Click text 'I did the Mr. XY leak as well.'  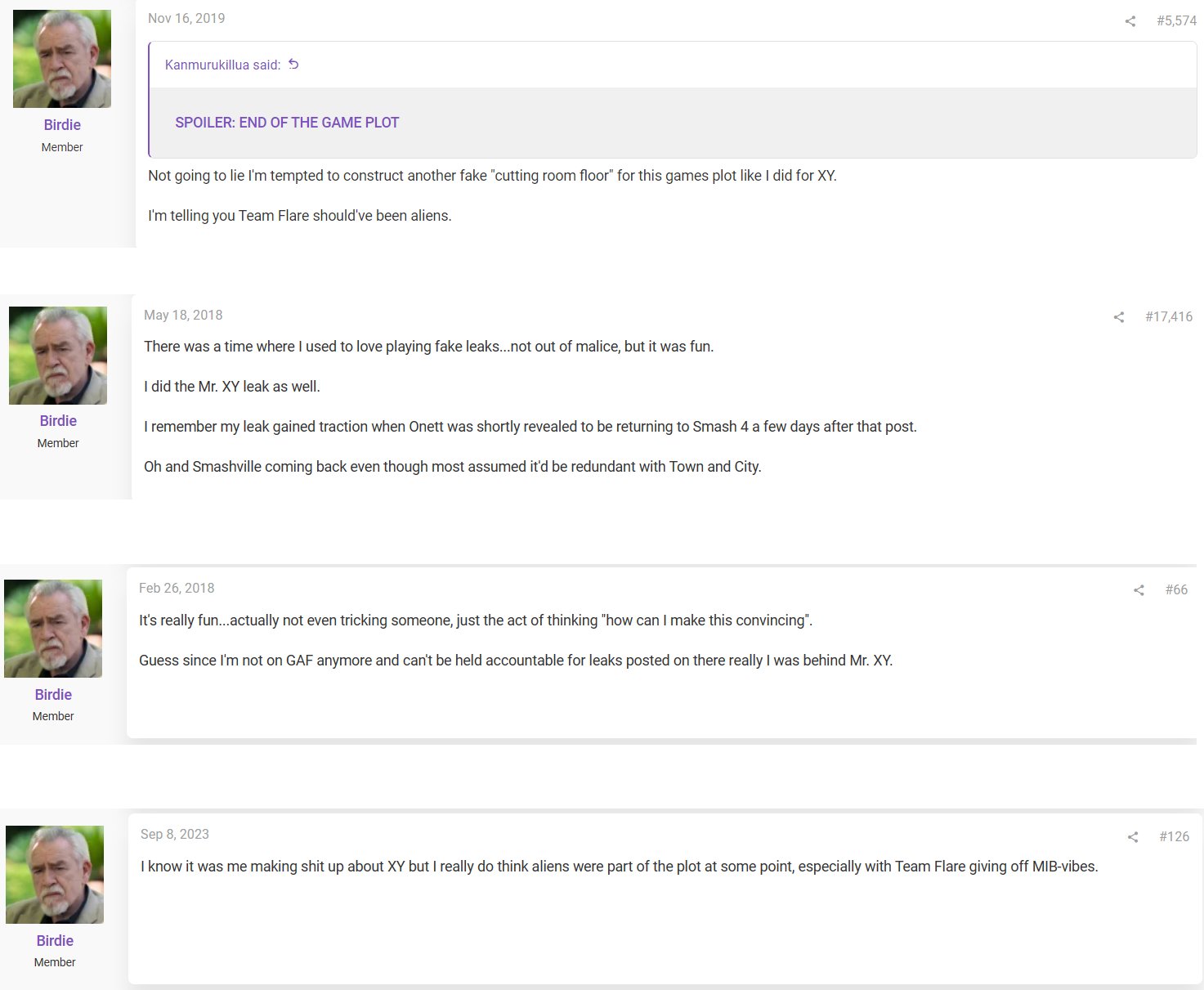(232, 387)
